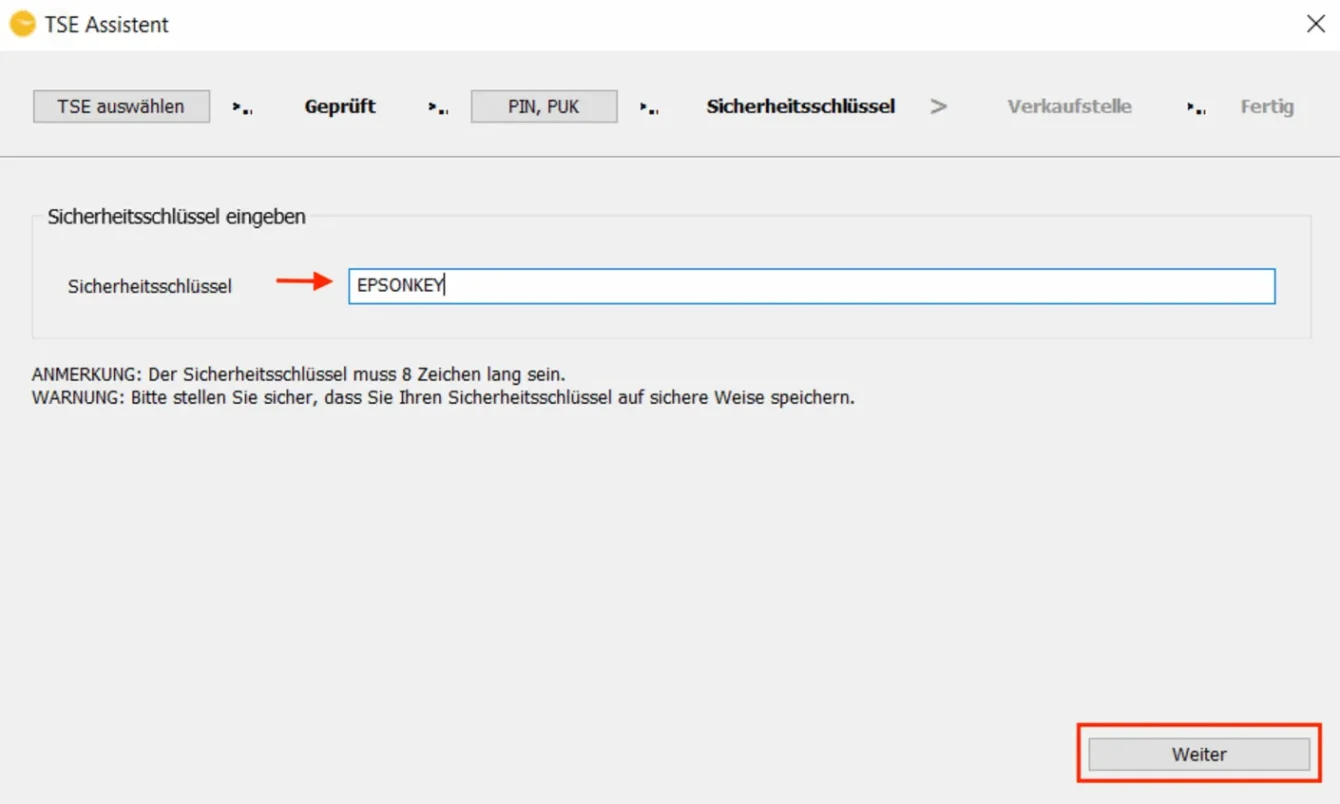1340x804 pixels.
Task: Click into the Sicherheitsschlüssel input field
Action: coord(811,286)
